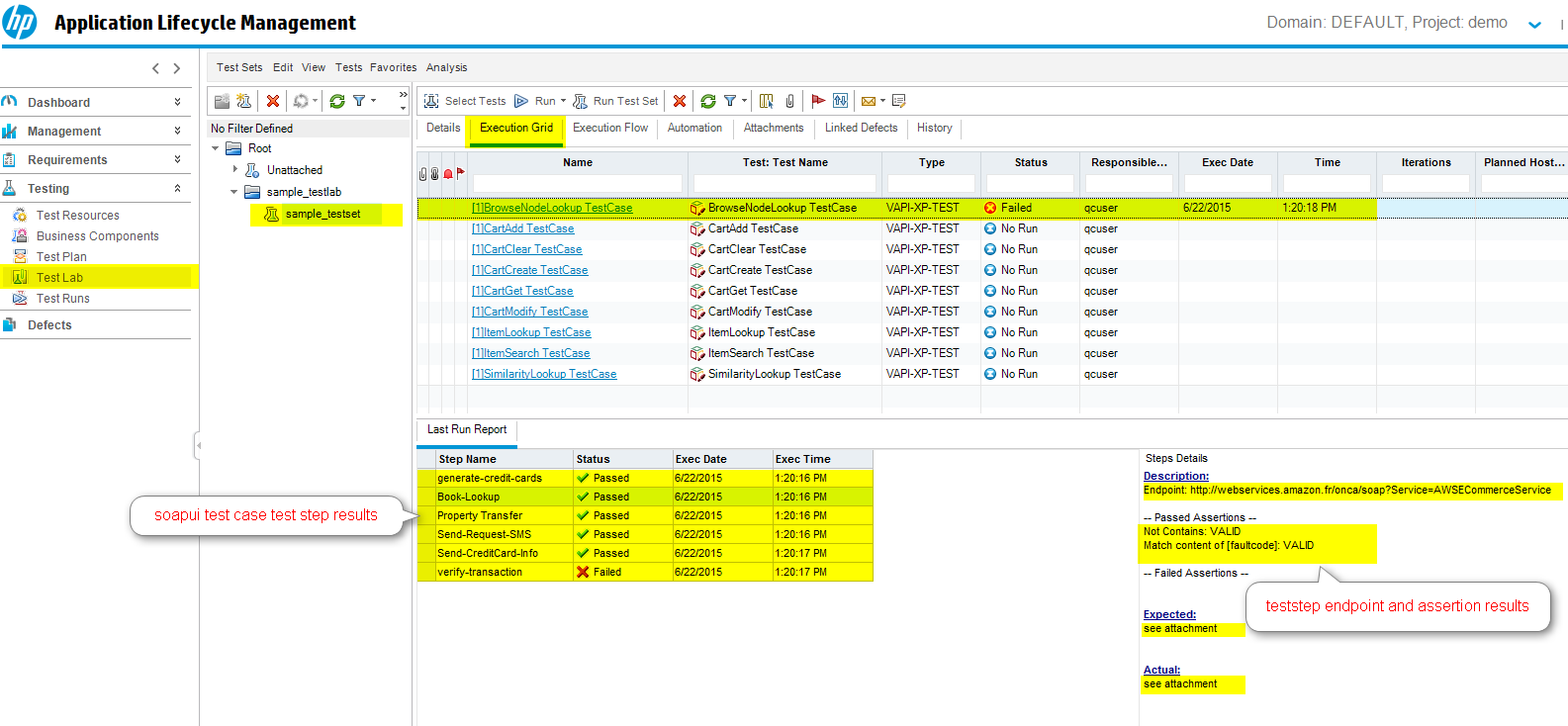Click the paperclip attachments icon in toolbar

click(789, 101)
